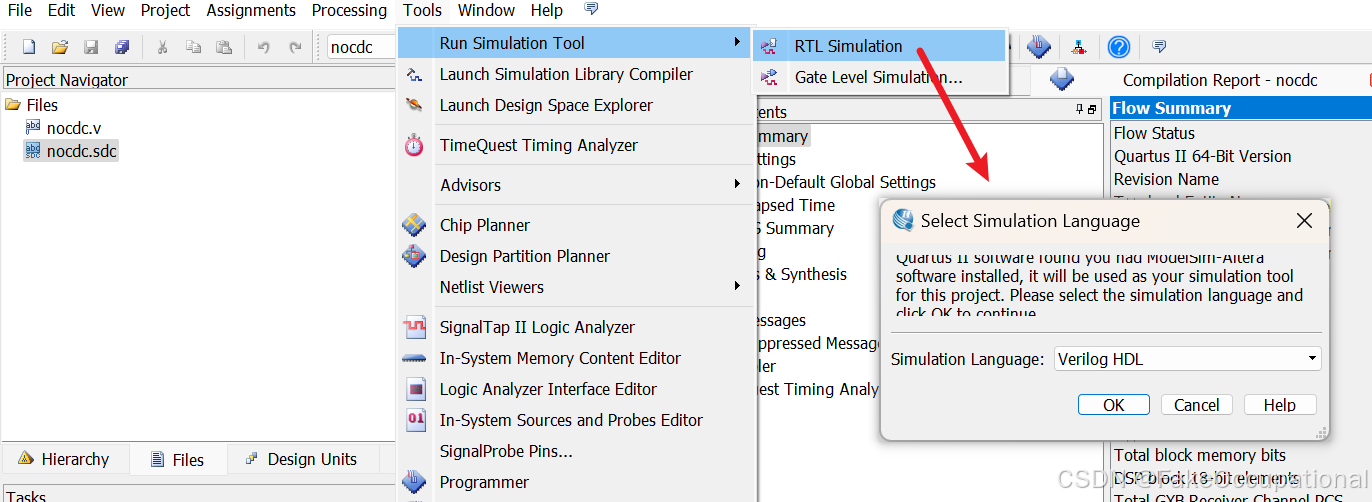
Task: Open the File menu
Action: tap(19, 10)
